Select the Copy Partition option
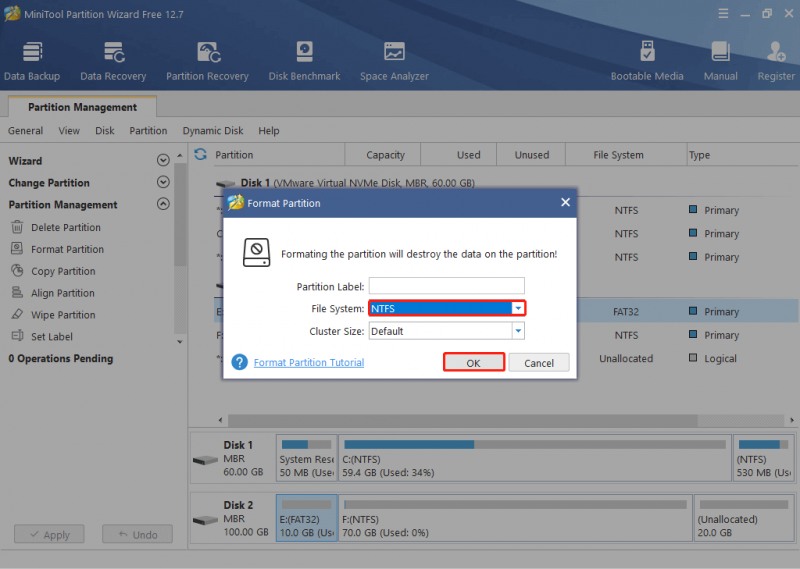The image size is (800, 569). [63, 271]
